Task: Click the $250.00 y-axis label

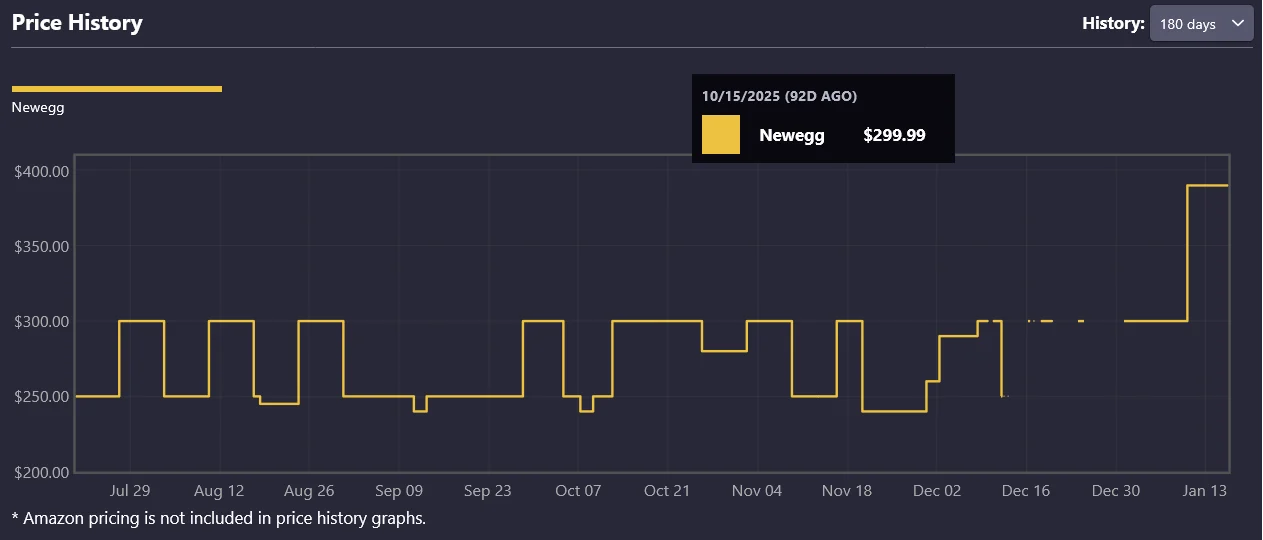Action: (x=41, y=397)
